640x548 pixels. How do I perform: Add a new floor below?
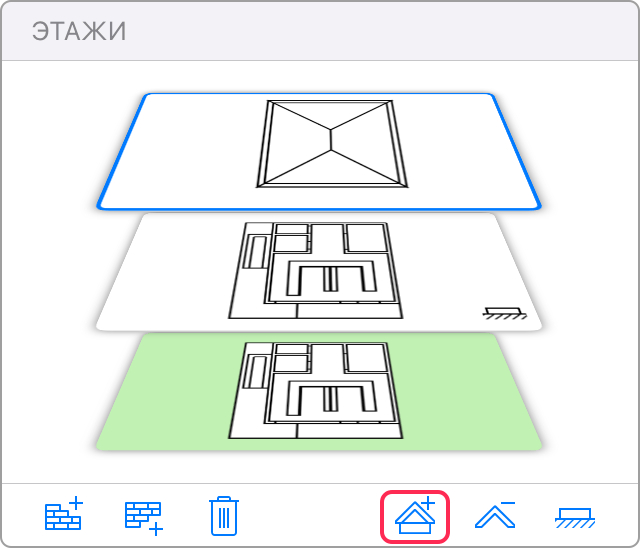click(144, 518)
